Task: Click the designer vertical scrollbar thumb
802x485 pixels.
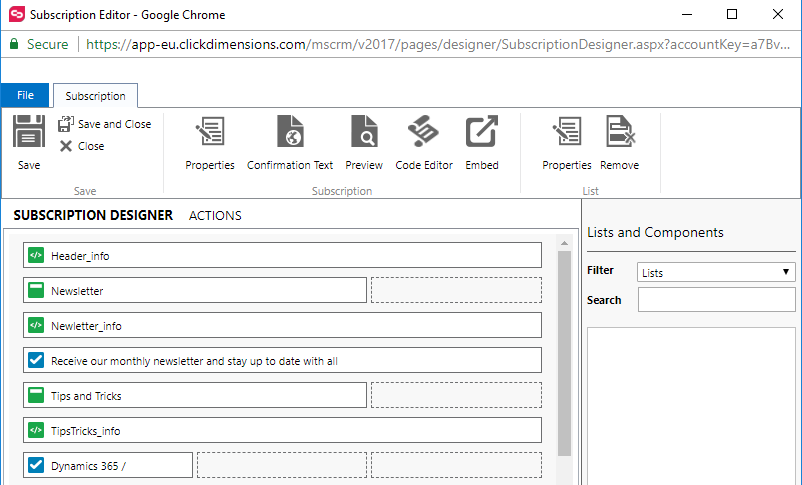Action: [564, 353]
